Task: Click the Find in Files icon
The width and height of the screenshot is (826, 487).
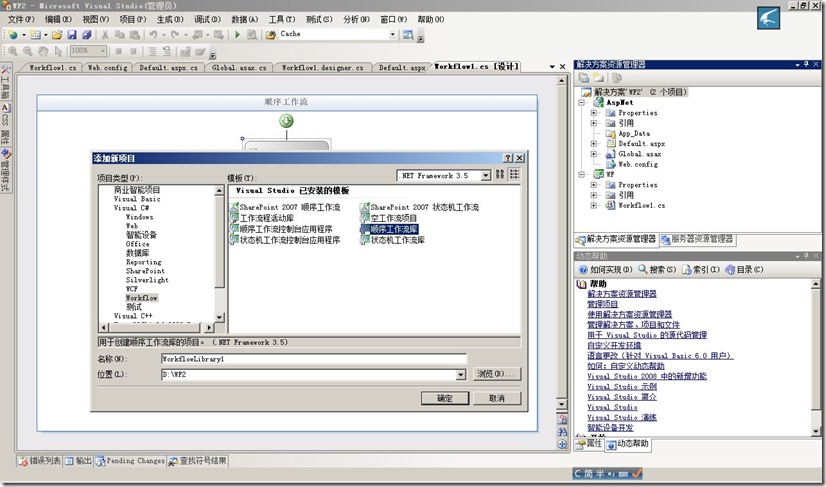Action: click(271, 35)
